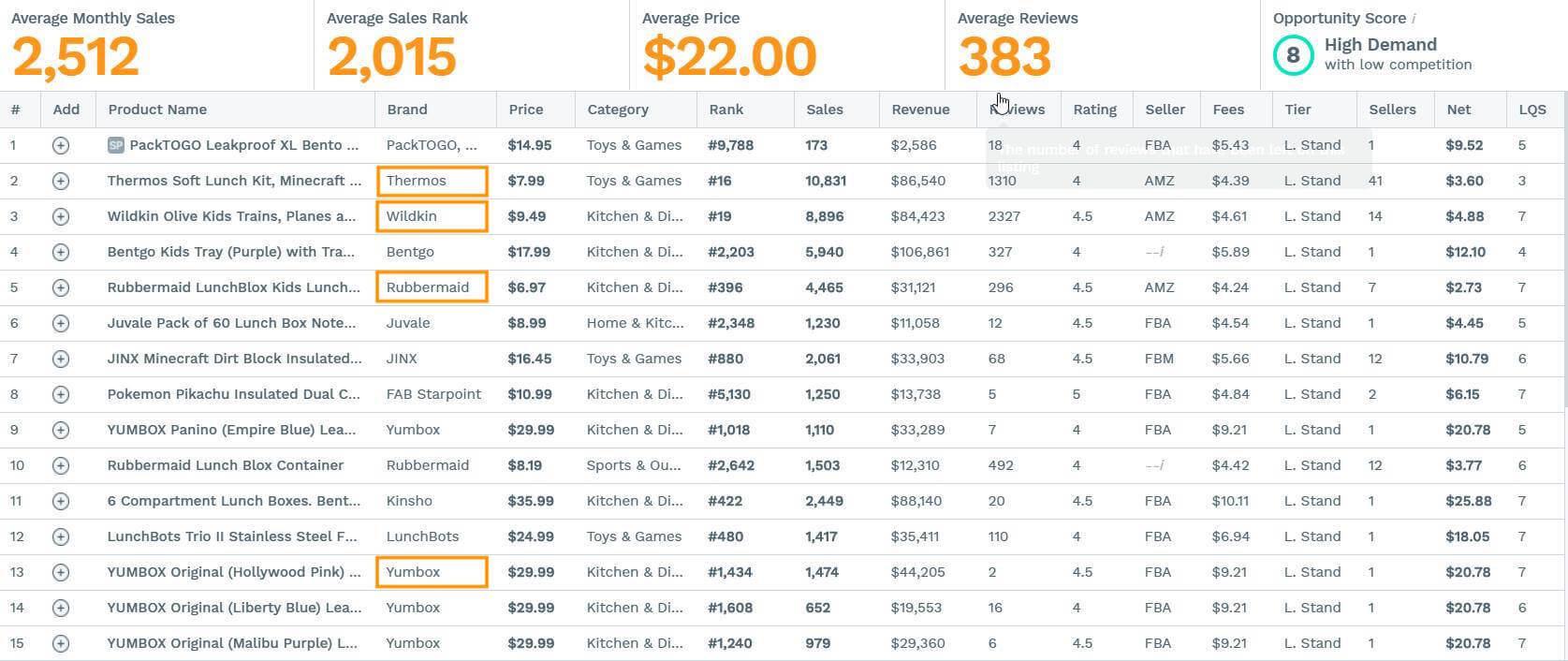Open the Rubbermaid LunchBlox Kids Lunch listing

tap(234, 287)
